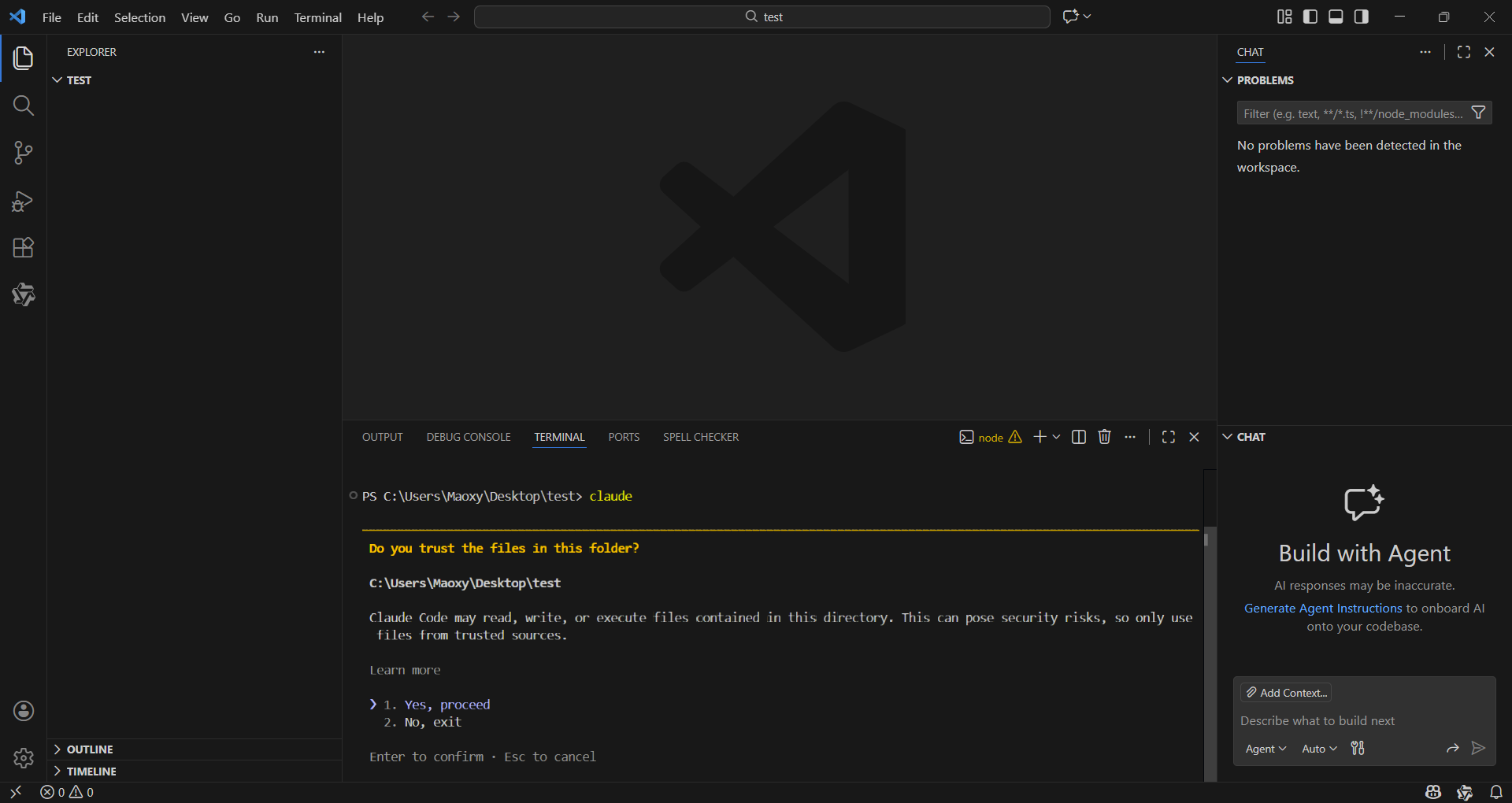Switch to the PORTS tab
Image resolution: width=1512 pixels, height=803 pixels.
coord(624,437)
